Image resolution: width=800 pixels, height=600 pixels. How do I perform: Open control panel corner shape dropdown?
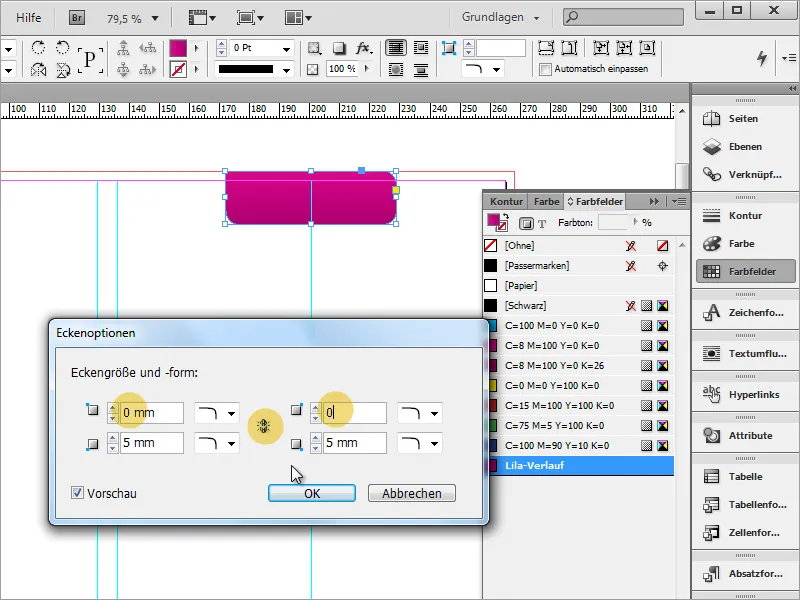click(x=483, y=69)
